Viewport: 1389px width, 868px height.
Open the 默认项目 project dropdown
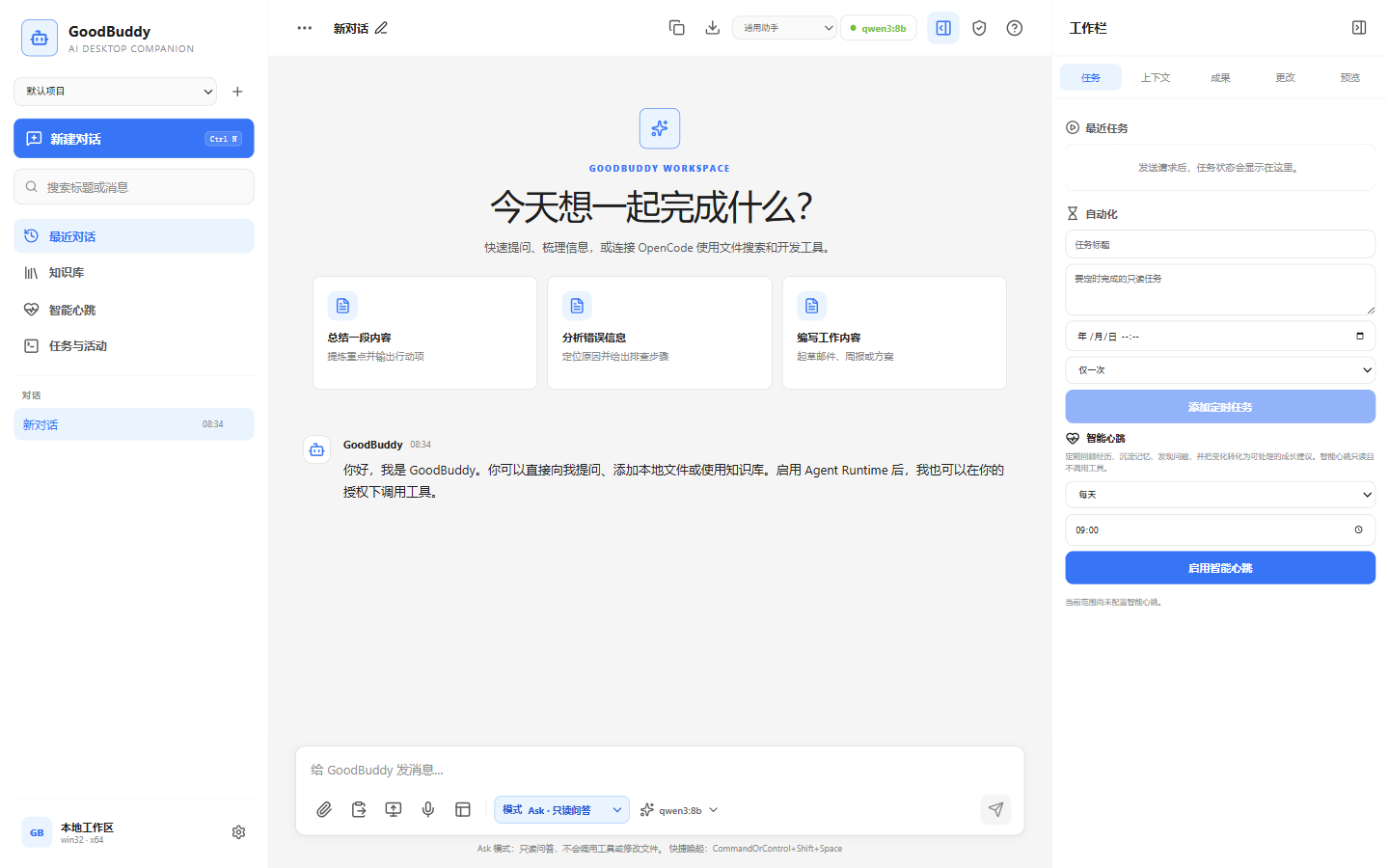(x=115, y=92)
